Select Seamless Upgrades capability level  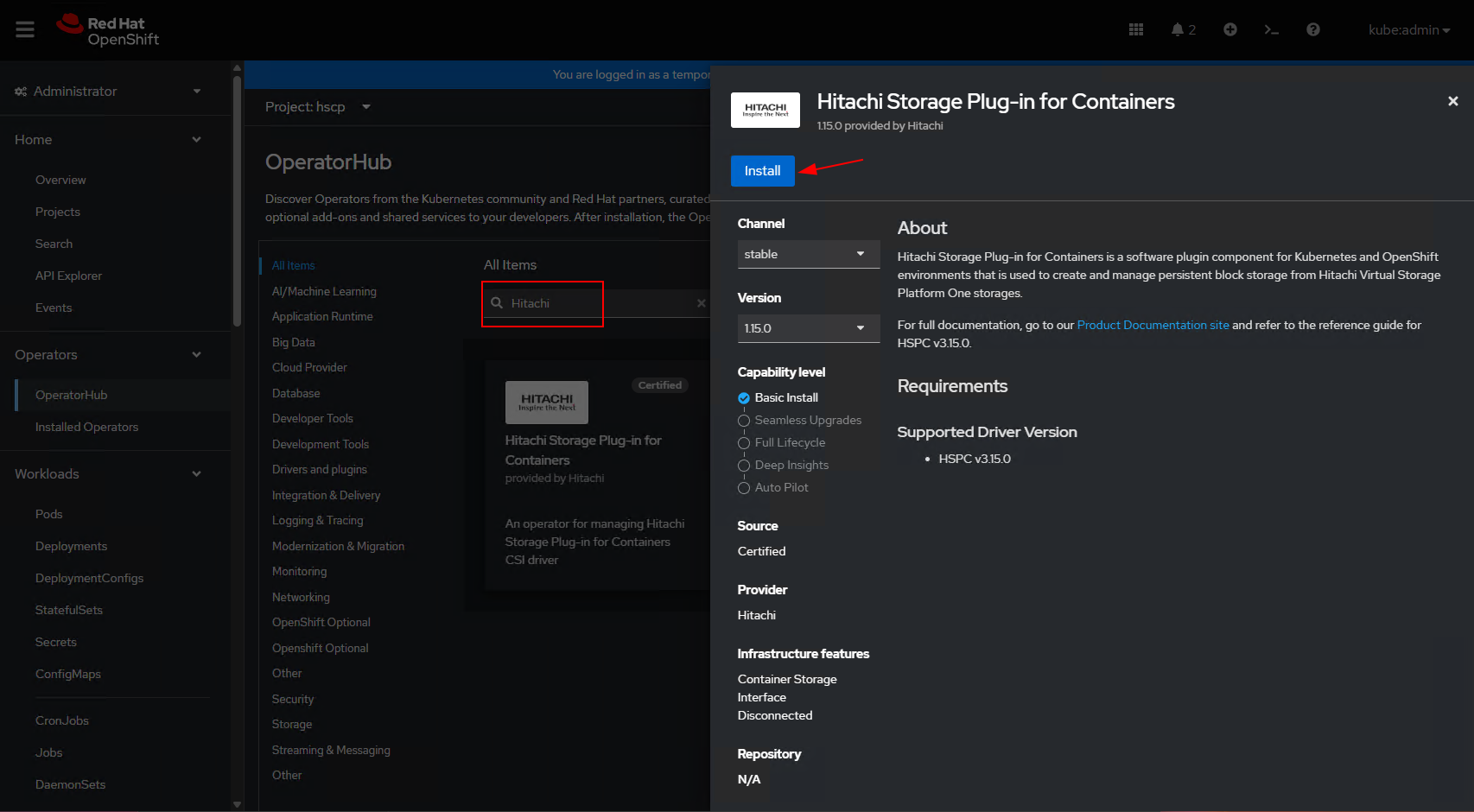(x=800, y=420)
